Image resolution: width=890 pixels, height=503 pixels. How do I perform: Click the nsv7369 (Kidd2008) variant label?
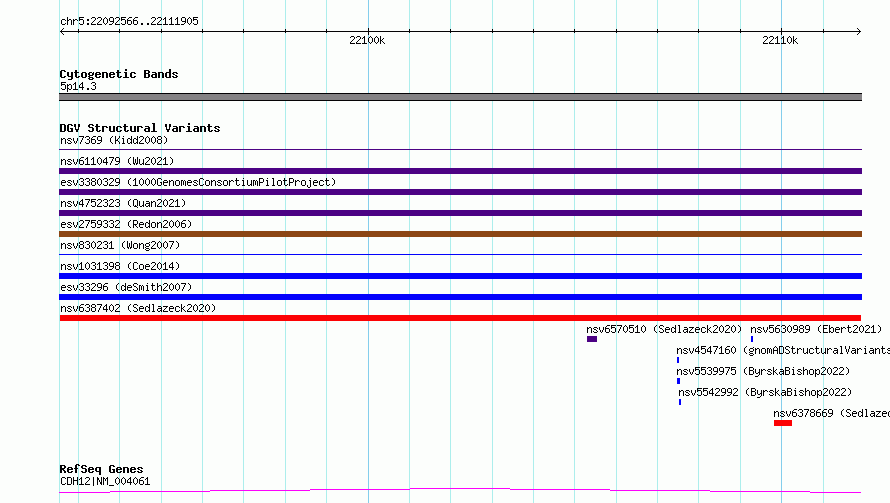114,140
